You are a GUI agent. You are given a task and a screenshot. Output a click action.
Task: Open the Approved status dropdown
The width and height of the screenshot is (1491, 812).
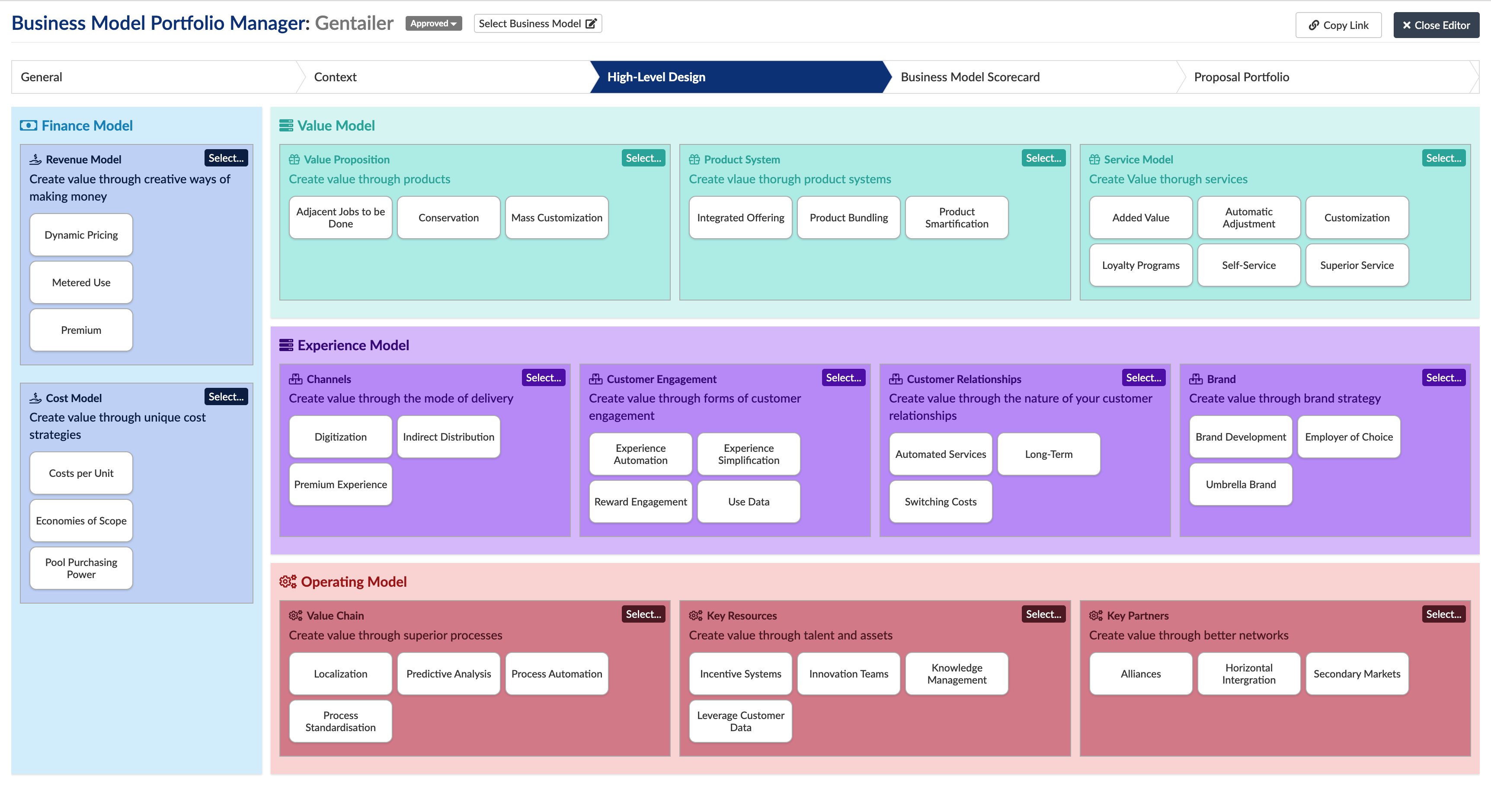[x=434, y=23]
